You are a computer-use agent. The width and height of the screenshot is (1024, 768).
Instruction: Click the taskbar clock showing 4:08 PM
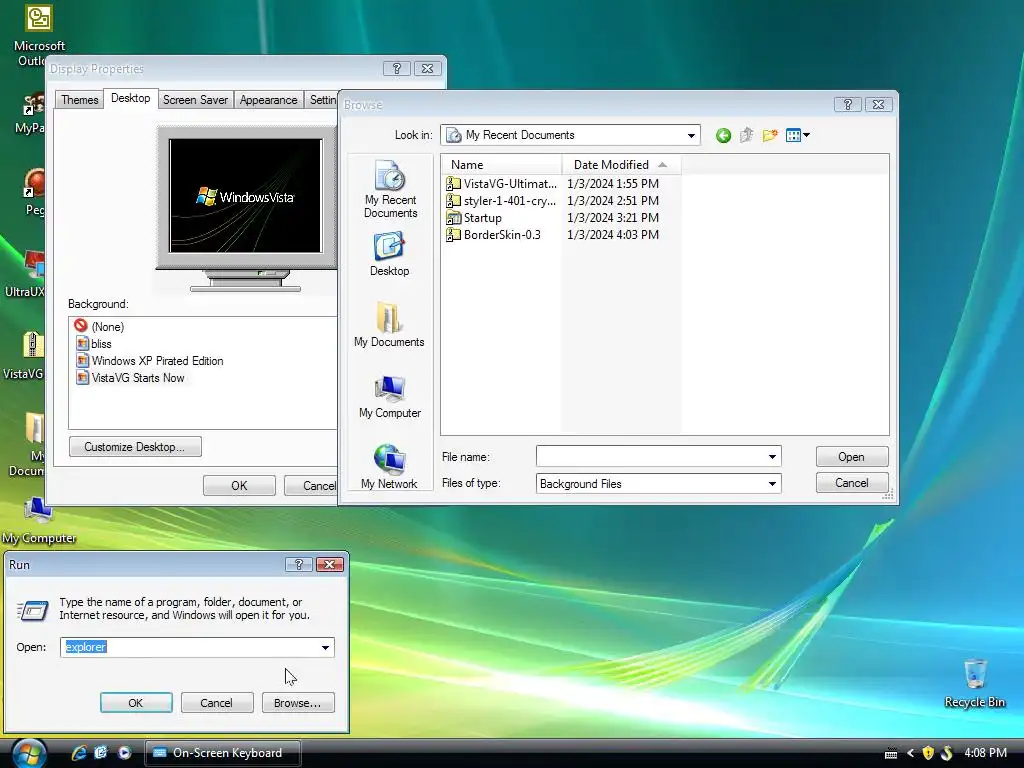(x=985, y=753)
